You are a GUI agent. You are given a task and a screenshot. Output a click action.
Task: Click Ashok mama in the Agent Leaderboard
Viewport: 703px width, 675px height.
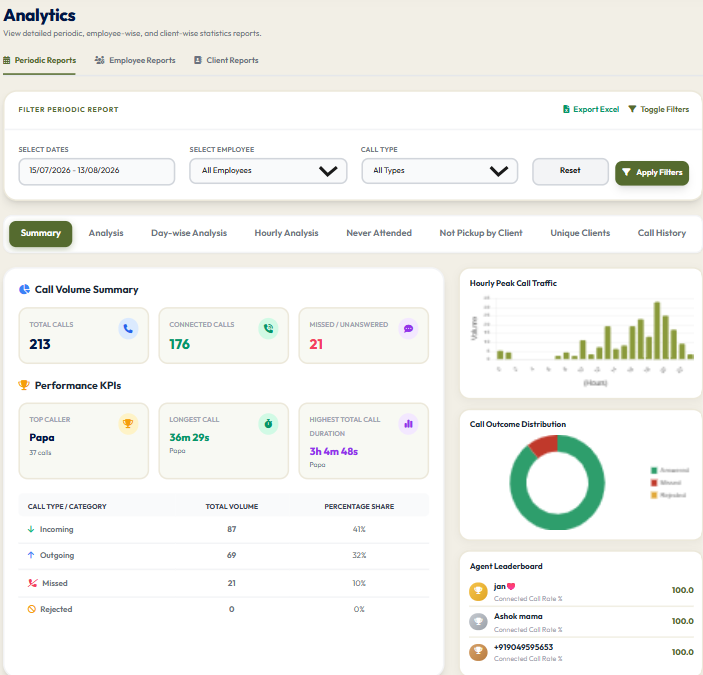click(518, 616)
